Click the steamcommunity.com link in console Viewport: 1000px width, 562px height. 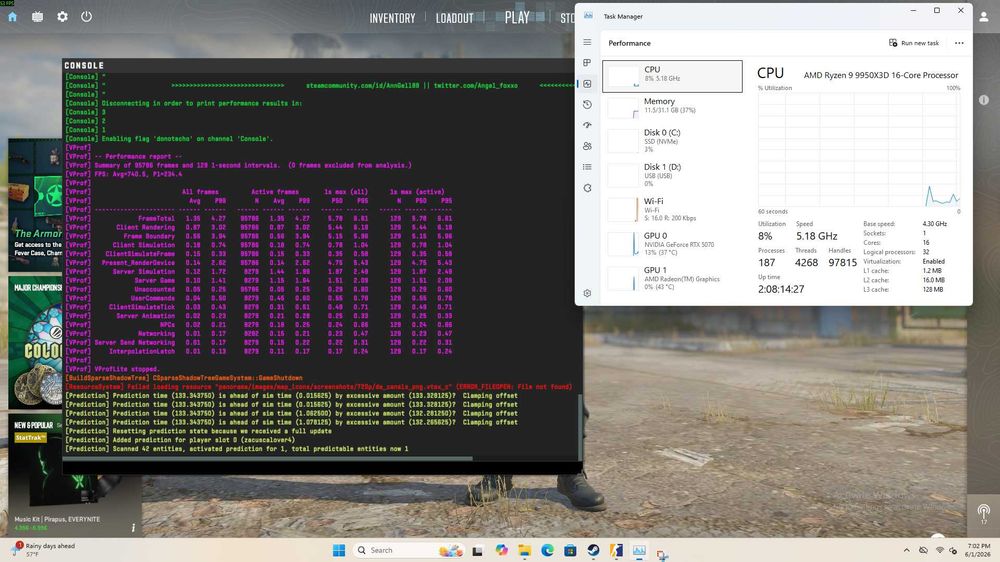[362, 85]
